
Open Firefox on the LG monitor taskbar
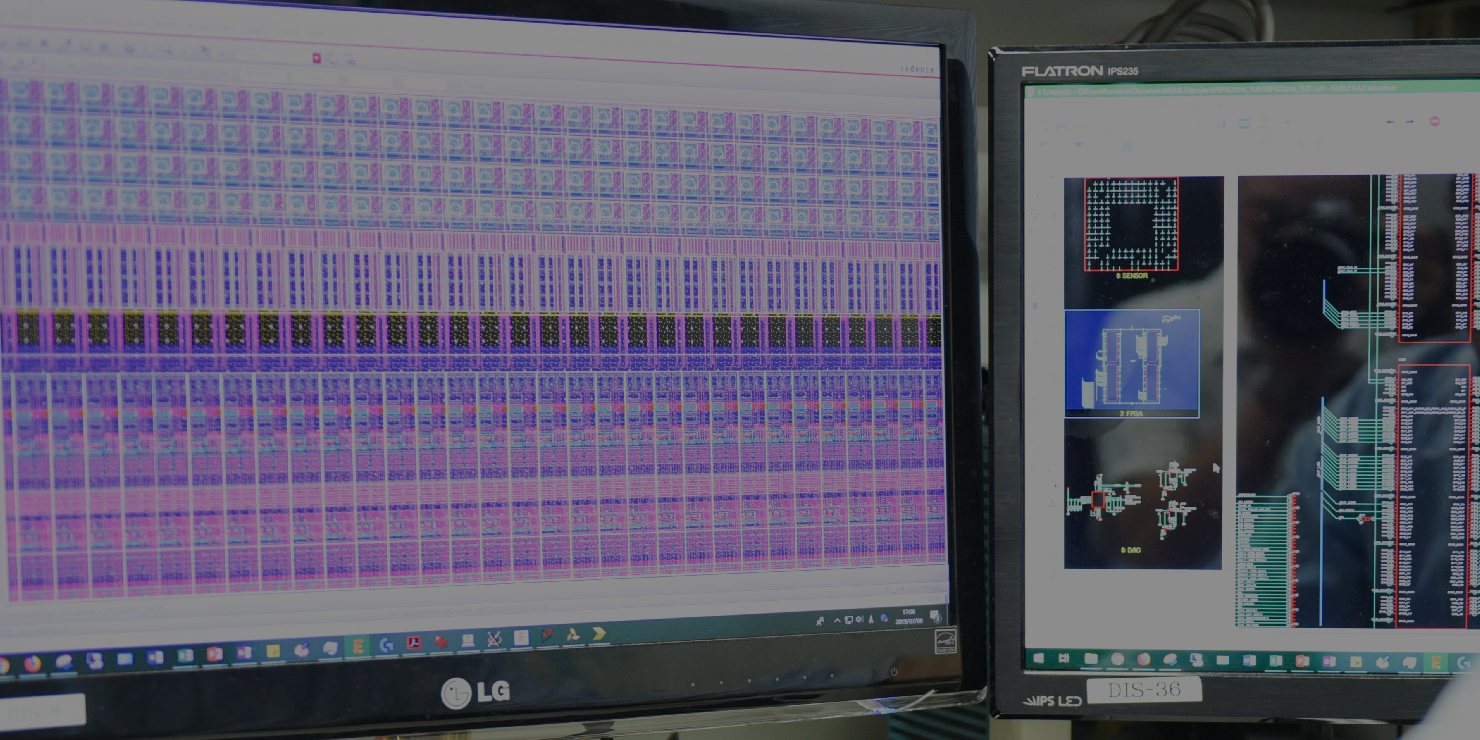32,663
